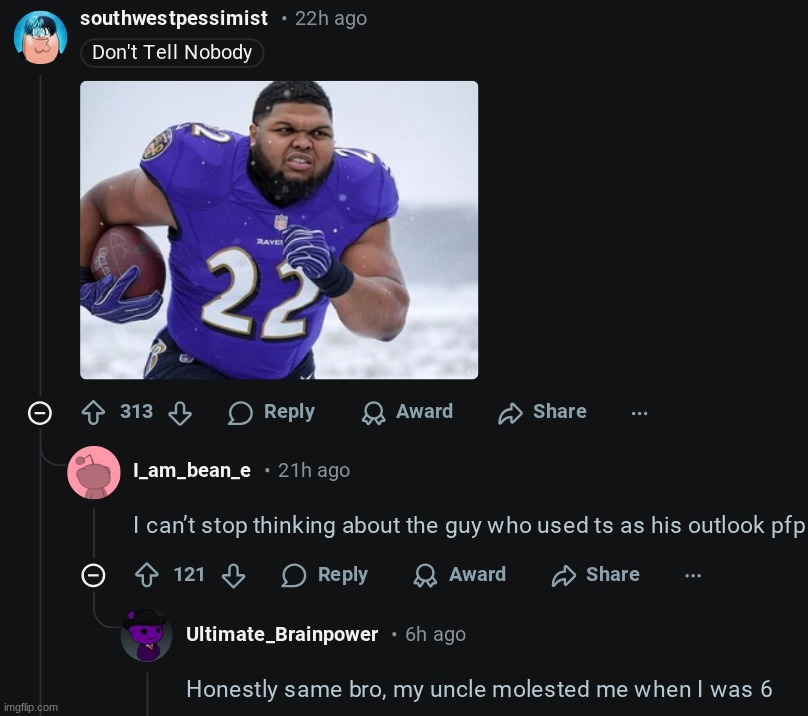Open southwestpessimist's avatar profile

(40, 37)
